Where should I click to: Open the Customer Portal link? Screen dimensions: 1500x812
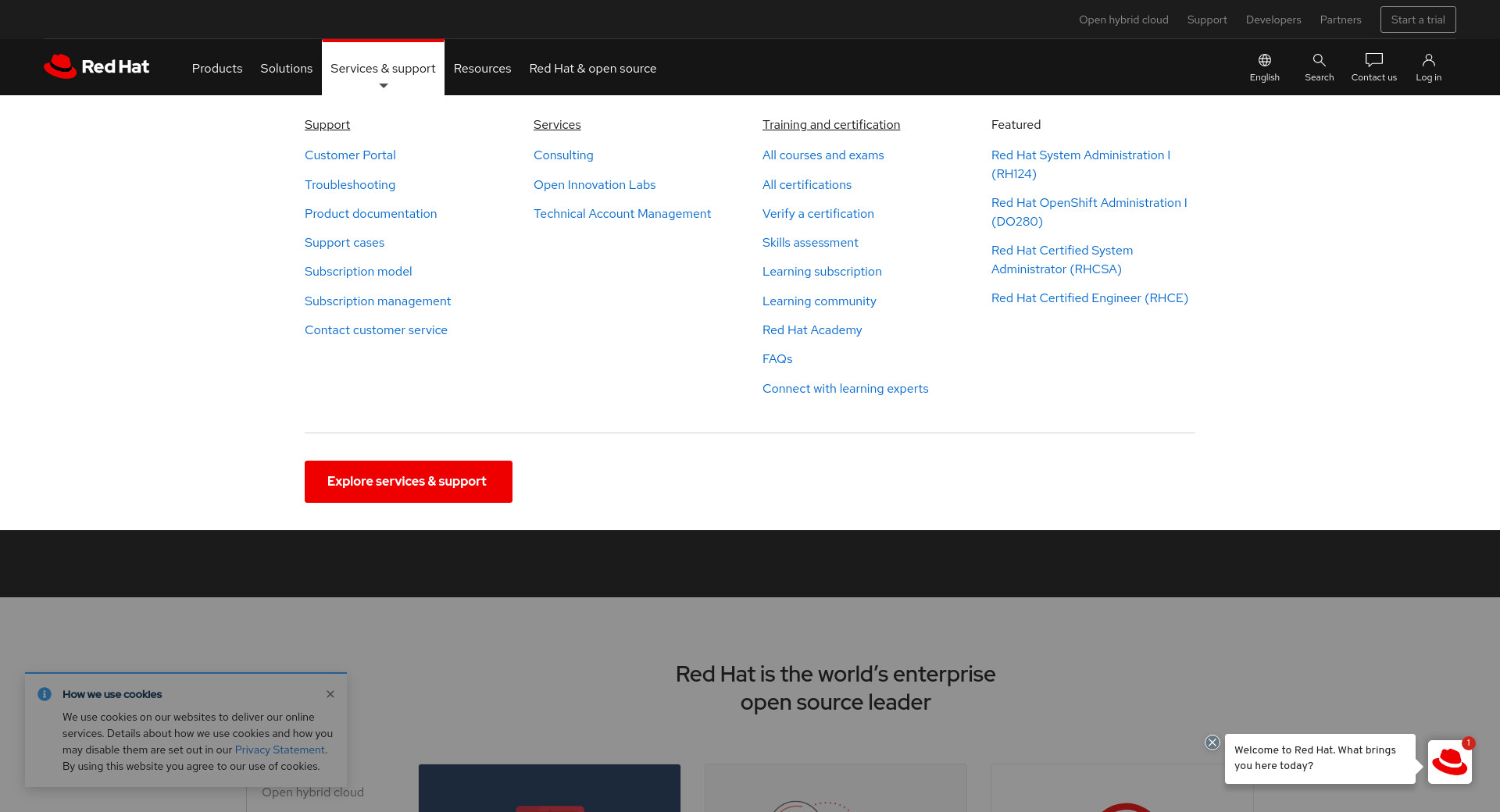(350, 155)
